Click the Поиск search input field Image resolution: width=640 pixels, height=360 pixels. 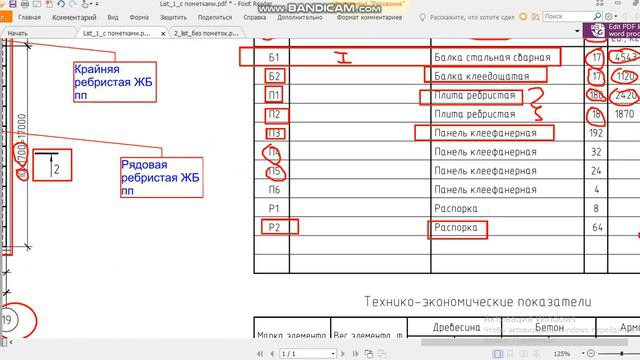point(567,16)
